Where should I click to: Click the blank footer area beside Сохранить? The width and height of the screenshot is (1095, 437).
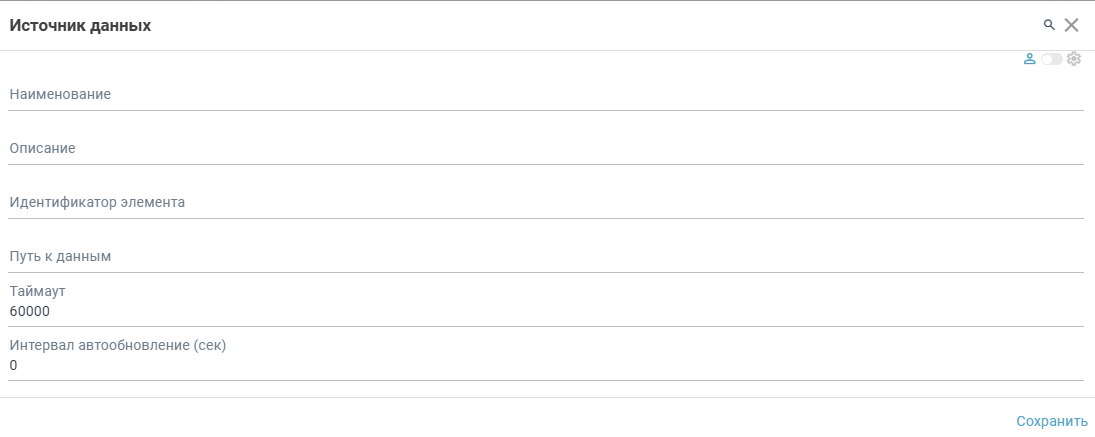500,421
